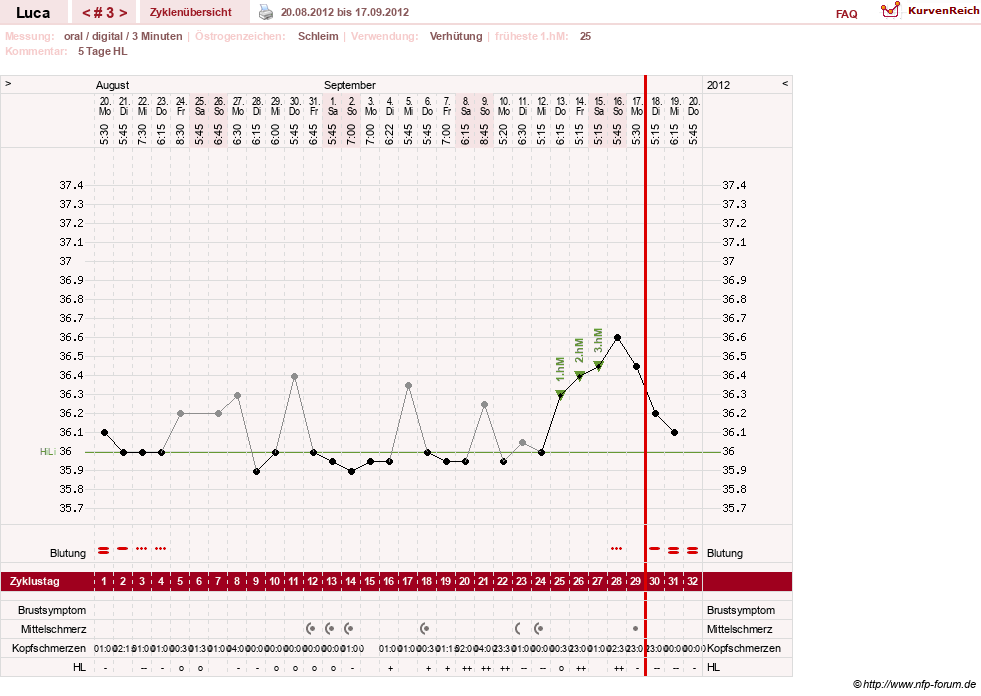Click the '16. So' date column header
The height and width of the screenshot is (696, 981).
point(618,106)
